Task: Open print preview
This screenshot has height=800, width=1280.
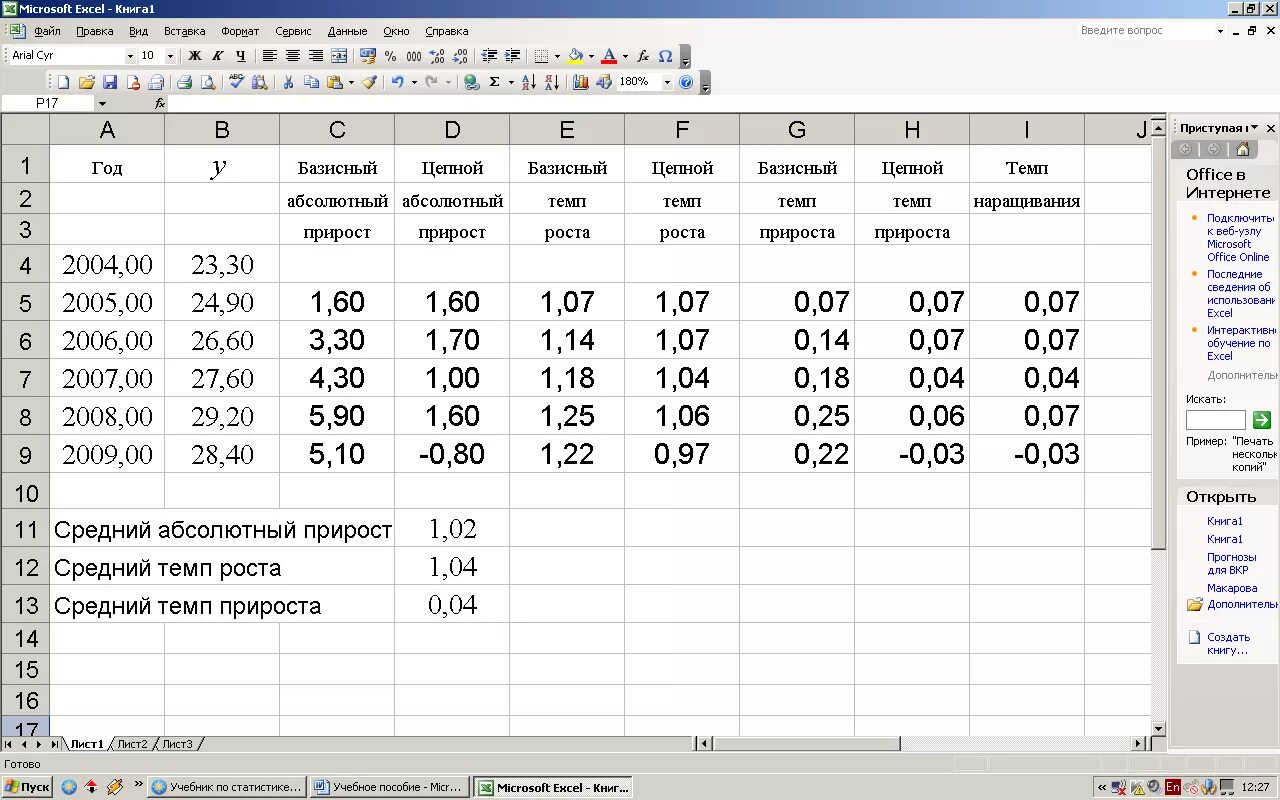Action: tap(207, 82)
